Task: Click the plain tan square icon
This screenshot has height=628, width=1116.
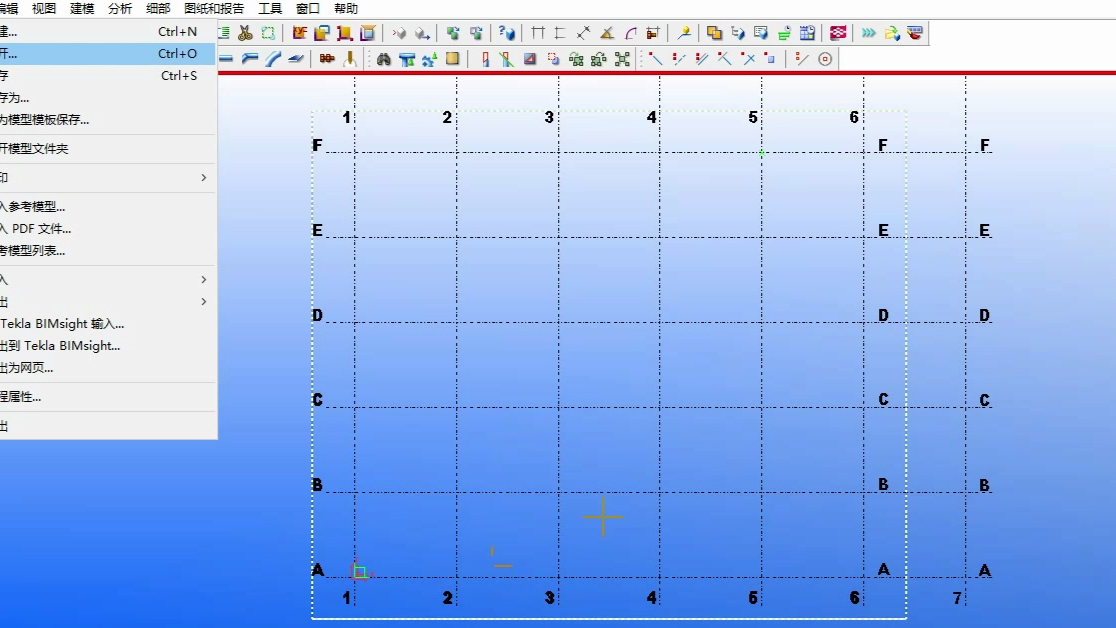Action: click(453, 58)
